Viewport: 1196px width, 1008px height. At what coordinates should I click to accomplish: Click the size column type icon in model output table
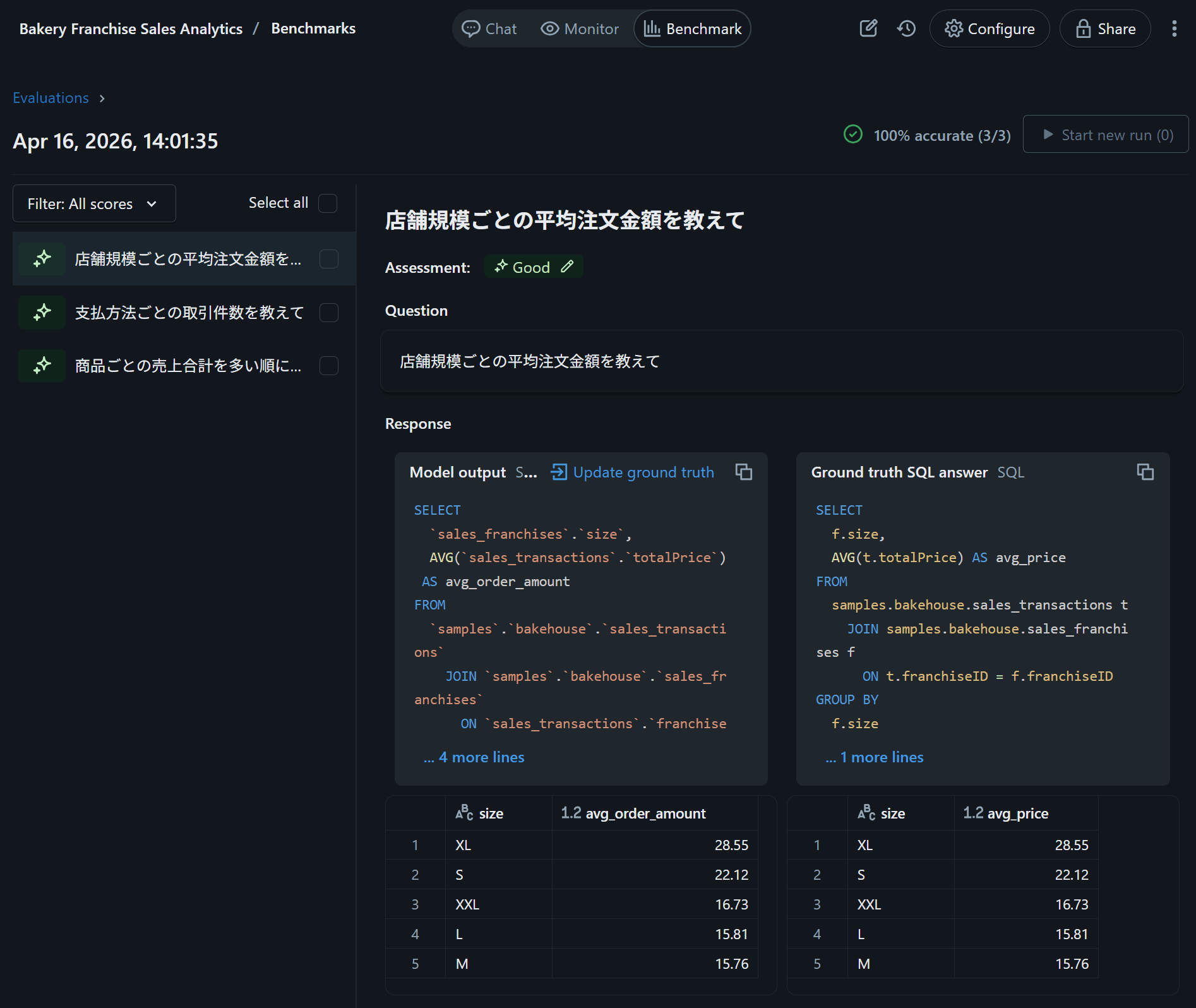click(464, 813)
